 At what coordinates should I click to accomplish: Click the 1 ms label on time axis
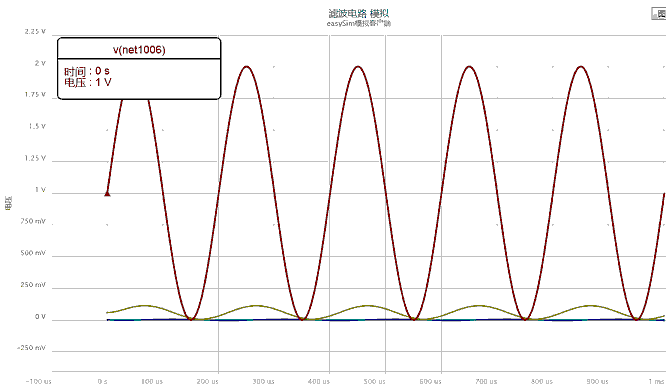coord(656,381)
